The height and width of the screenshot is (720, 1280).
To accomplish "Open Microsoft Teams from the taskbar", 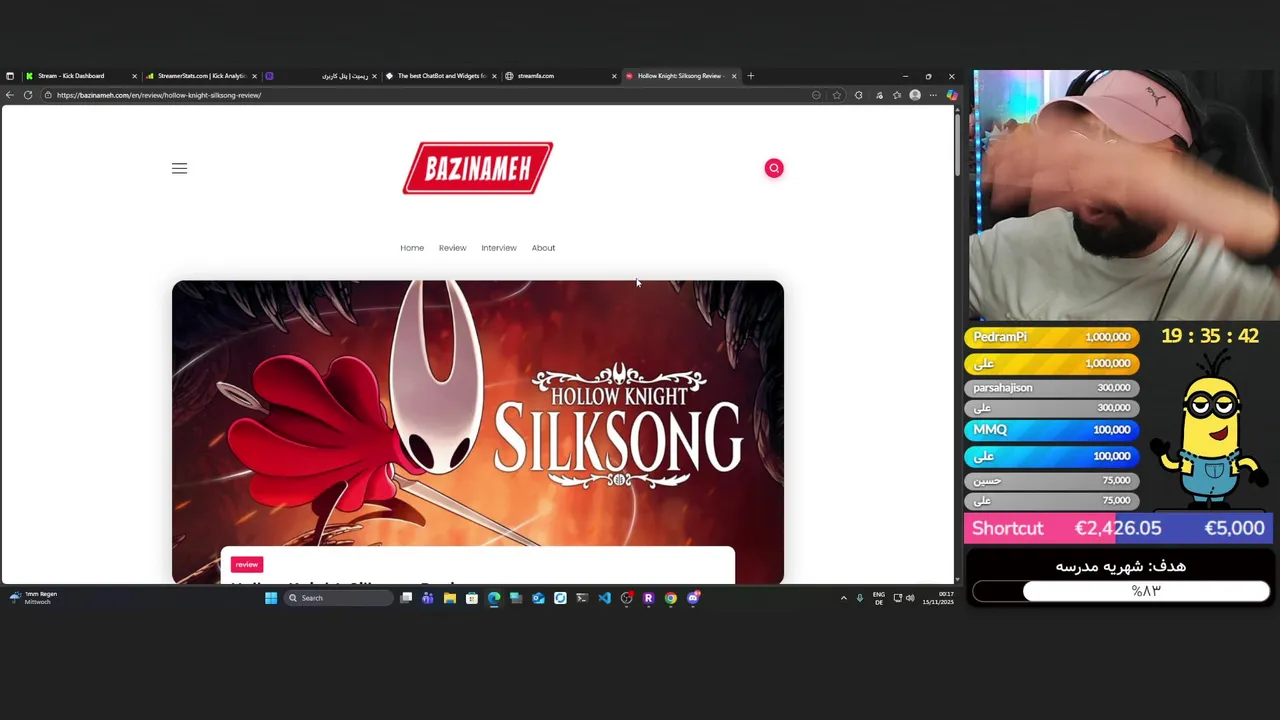I will 427,598.
